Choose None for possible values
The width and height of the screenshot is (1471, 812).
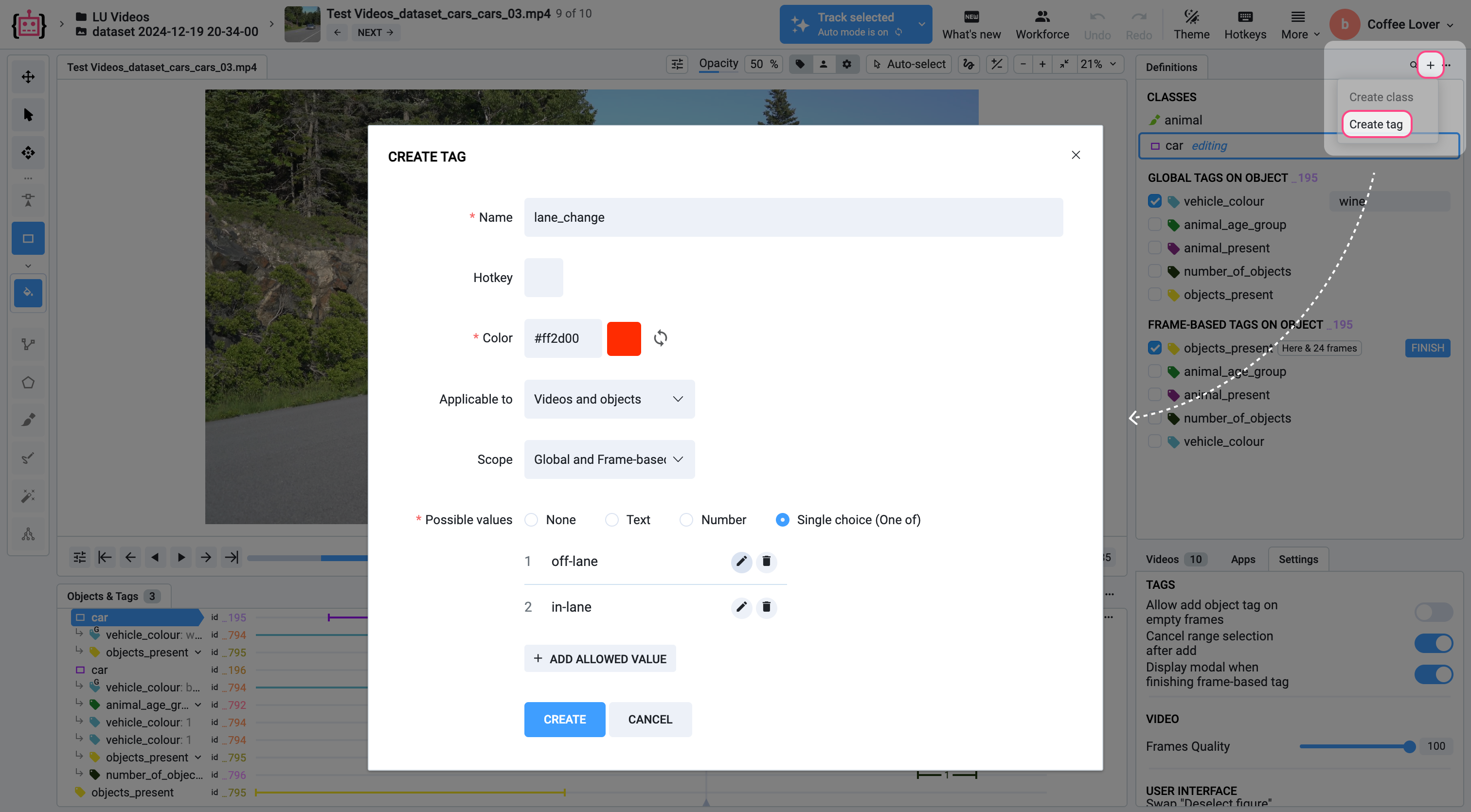coord(531,520)
